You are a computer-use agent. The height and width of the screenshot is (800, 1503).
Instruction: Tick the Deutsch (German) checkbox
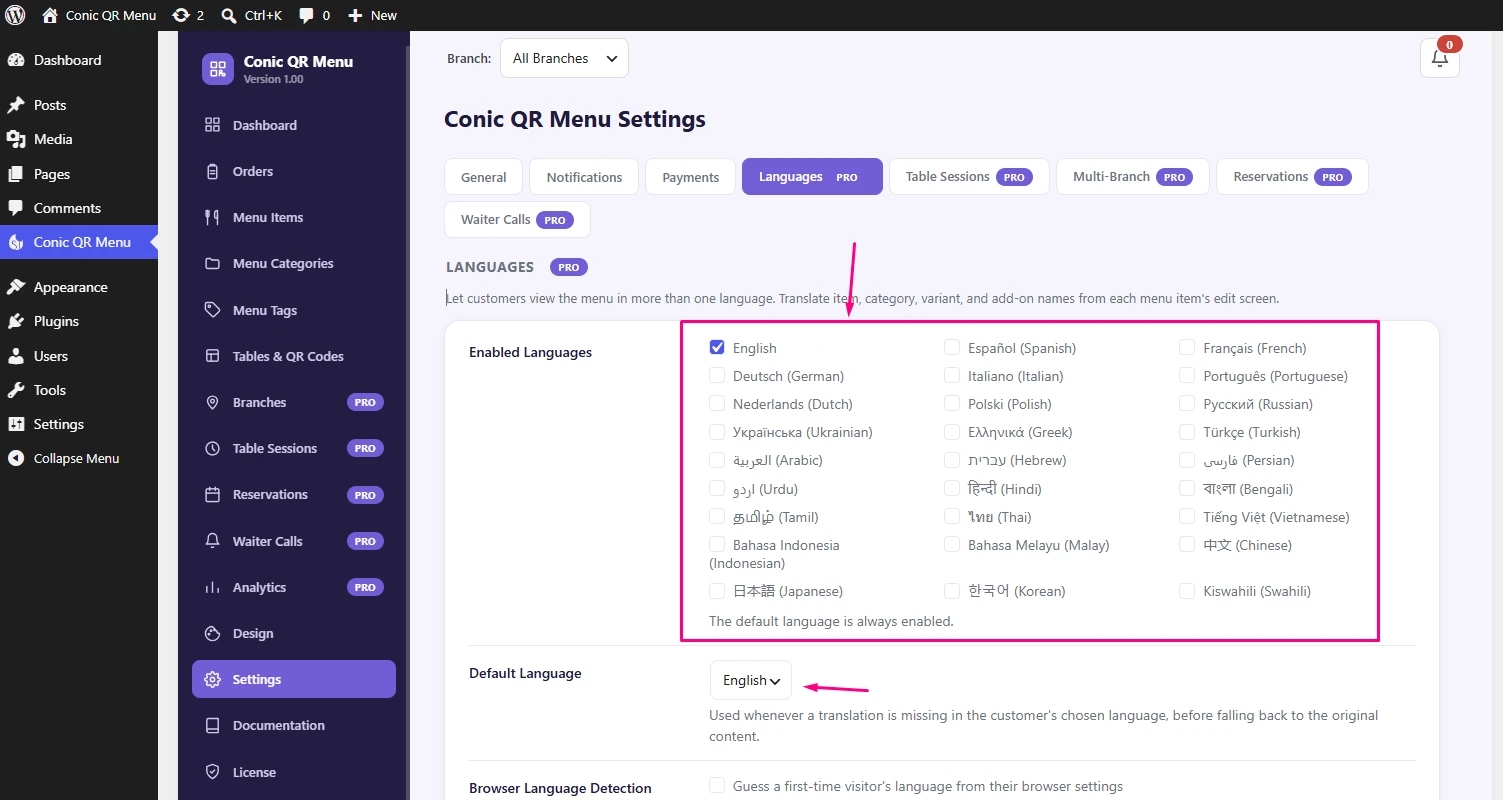point(717,375)
